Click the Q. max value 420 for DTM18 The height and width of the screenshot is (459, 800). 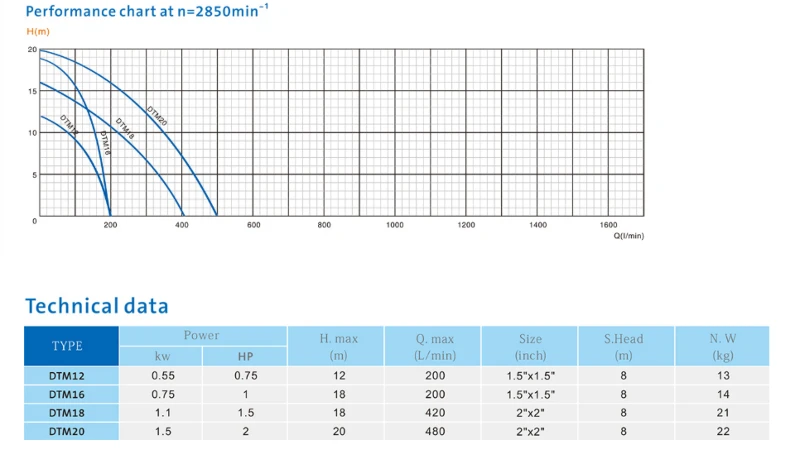tap(435, 413)
